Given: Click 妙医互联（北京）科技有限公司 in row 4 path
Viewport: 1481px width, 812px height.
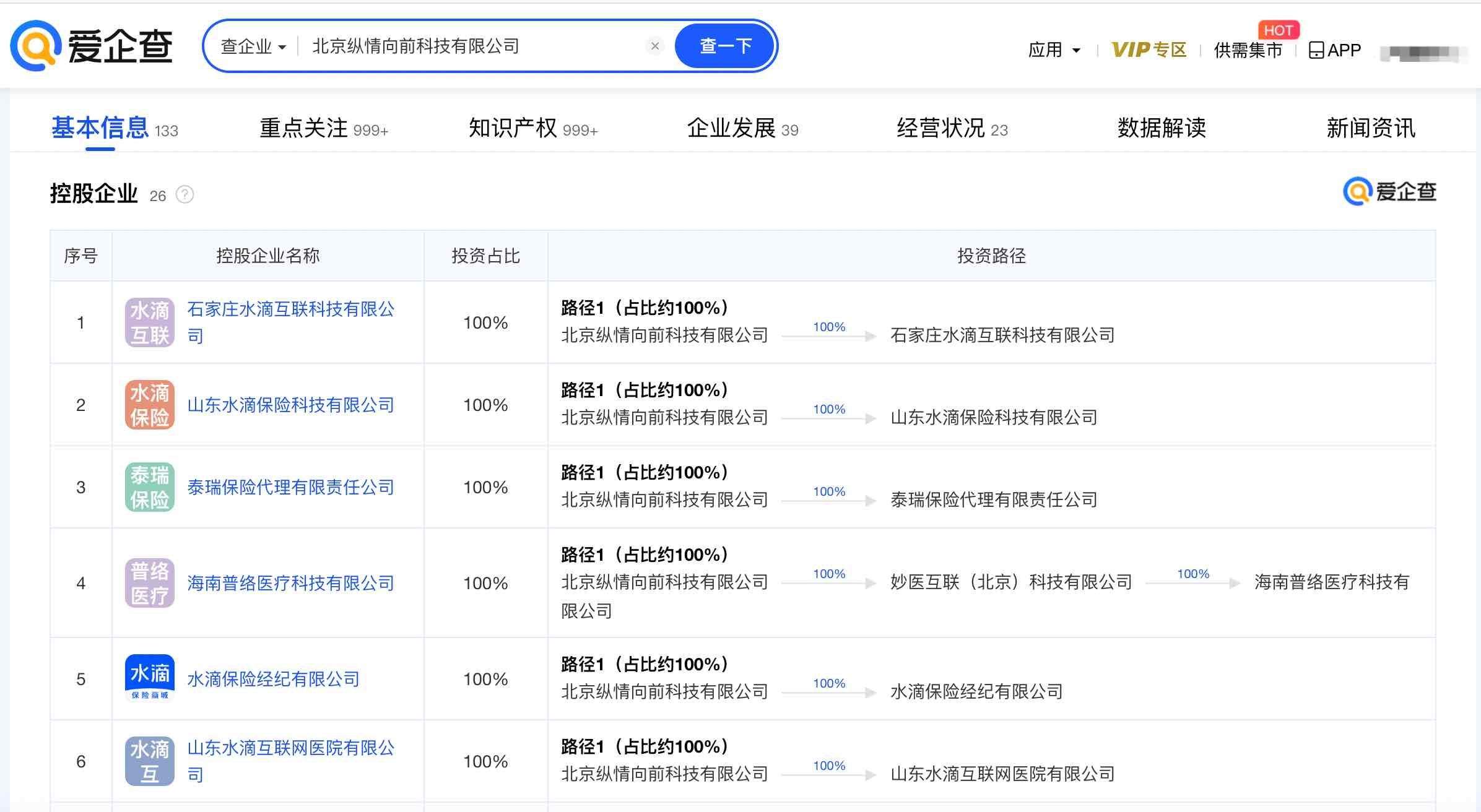Looking at the screenshot, I should [1011, 582].
